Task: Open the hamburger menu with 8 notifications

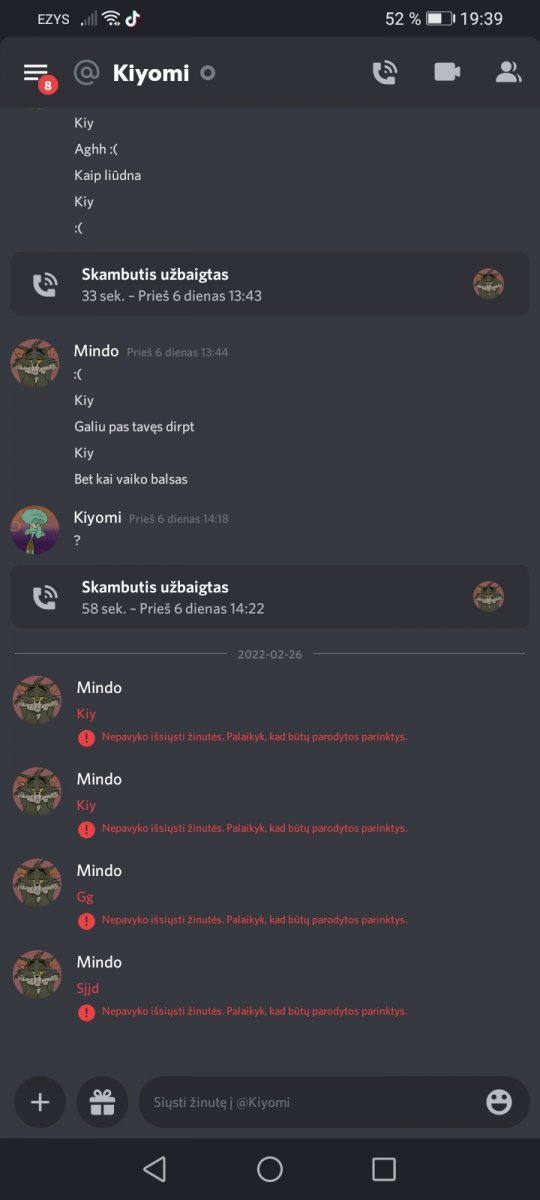Action: 37,73
